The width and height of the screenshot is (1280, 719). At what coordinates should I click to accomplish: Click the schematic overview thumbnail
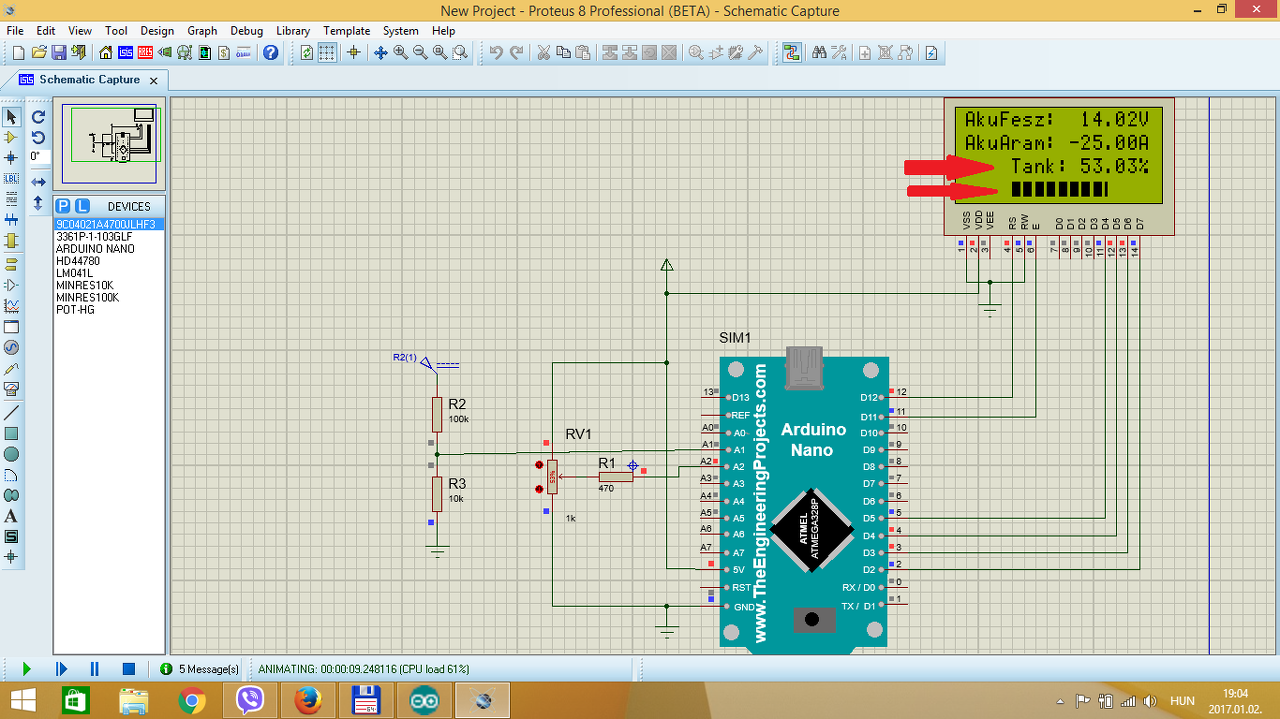(110, 145)
